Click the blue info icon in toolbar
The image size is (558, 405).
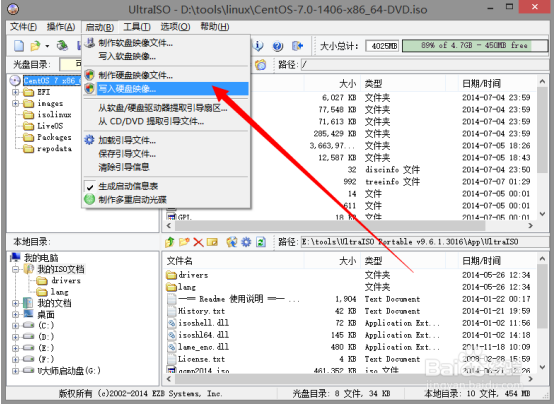(x=258, y=46)
